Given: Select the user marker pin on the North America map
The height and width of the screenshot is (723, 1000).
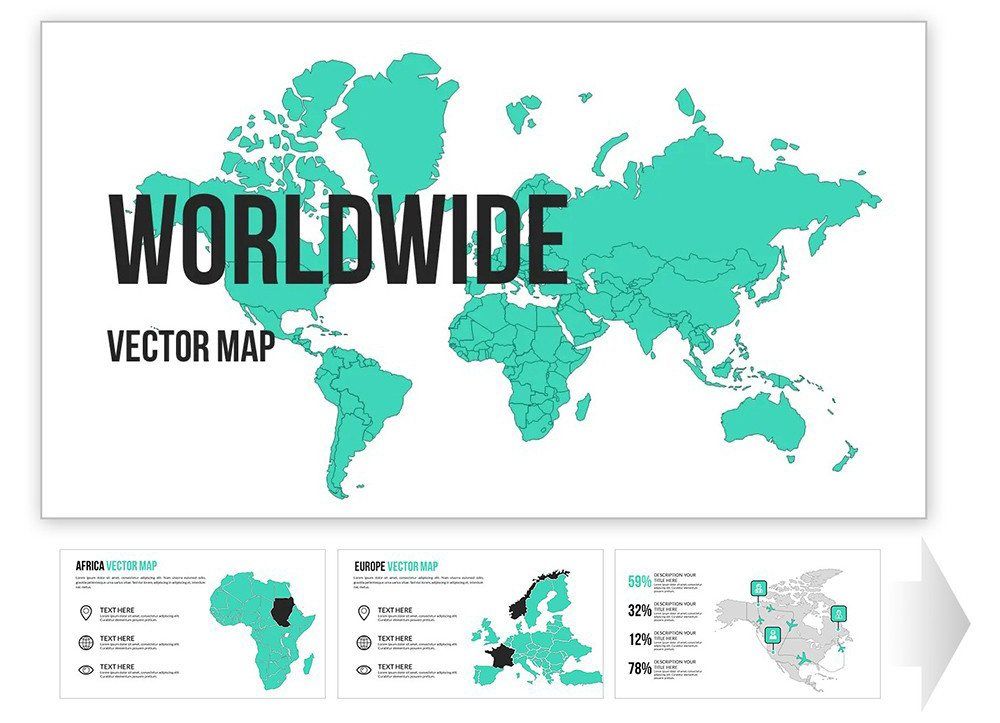Looking at the screenshot, I should click(x=773, y=635).
